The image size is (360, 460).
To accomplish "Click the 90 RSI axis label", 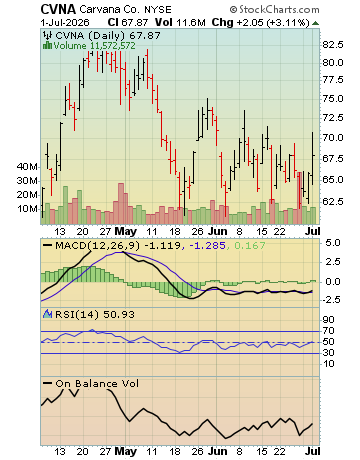I will (x=328, y=320).
